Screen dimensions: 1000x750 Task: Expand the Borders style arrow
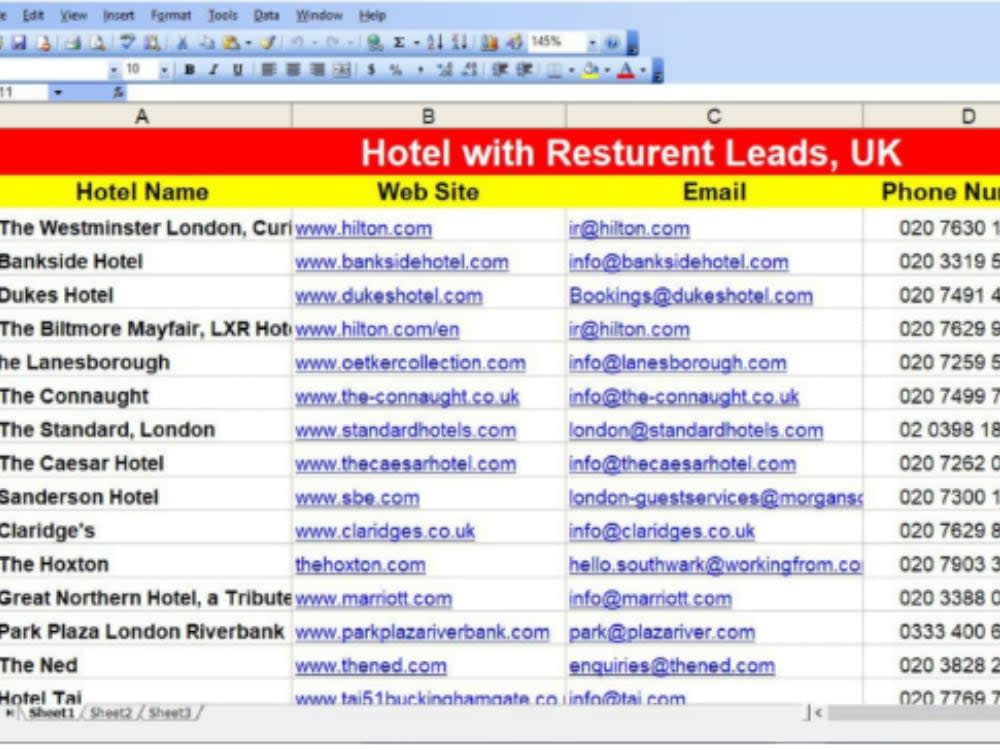571,70
